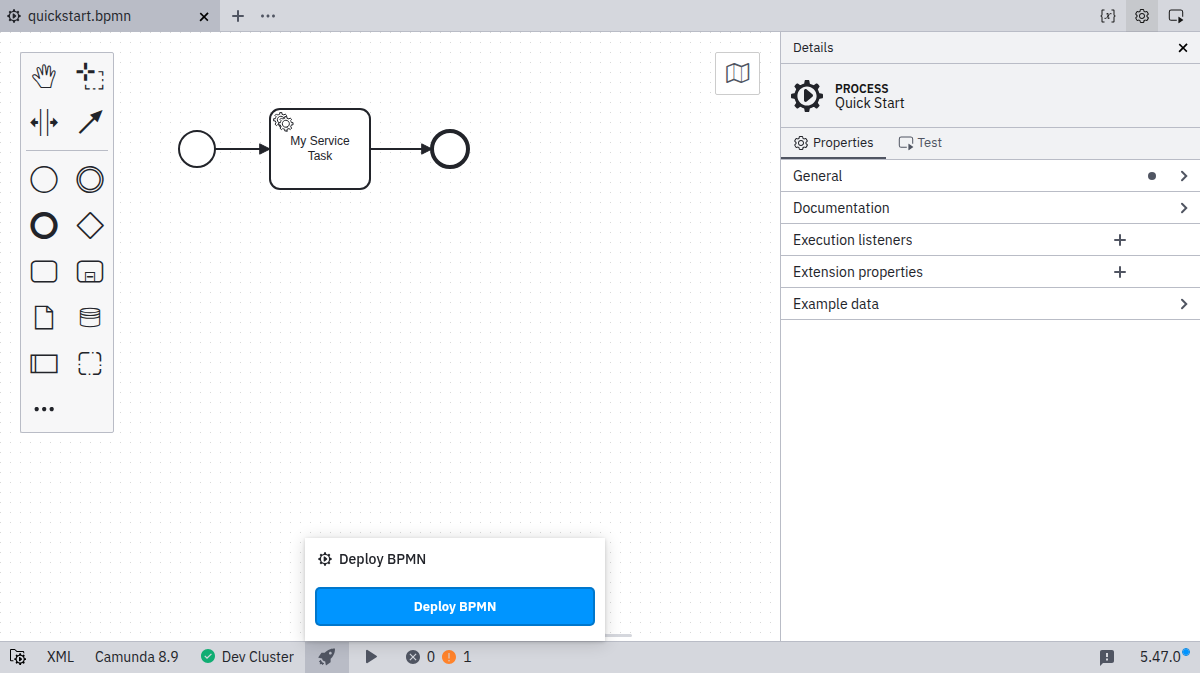The image size is (1200, 673).
Task: Create a new tab with plus button
Action: pyautogui.click(x=238, y=16)
